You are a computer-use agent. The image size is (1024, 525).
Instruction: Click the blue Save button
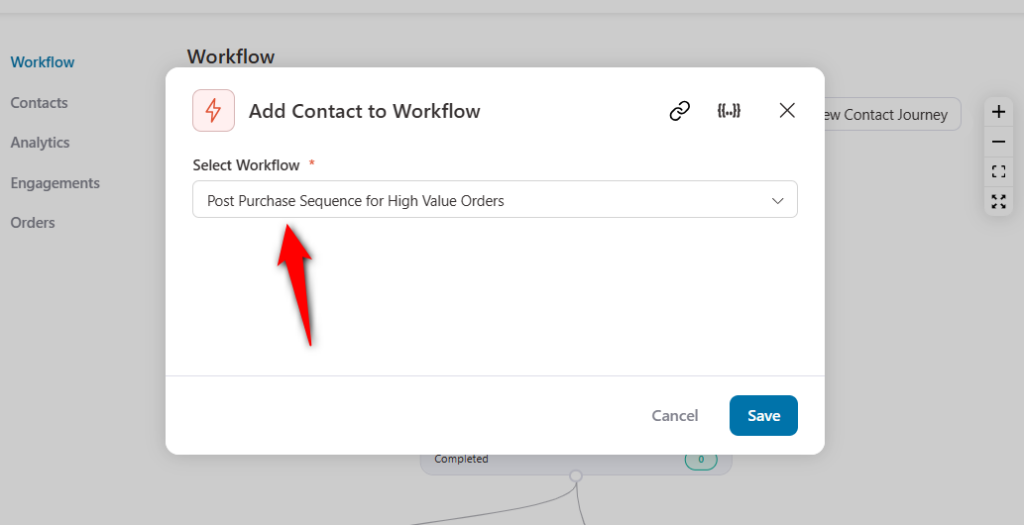pos(763,416)
